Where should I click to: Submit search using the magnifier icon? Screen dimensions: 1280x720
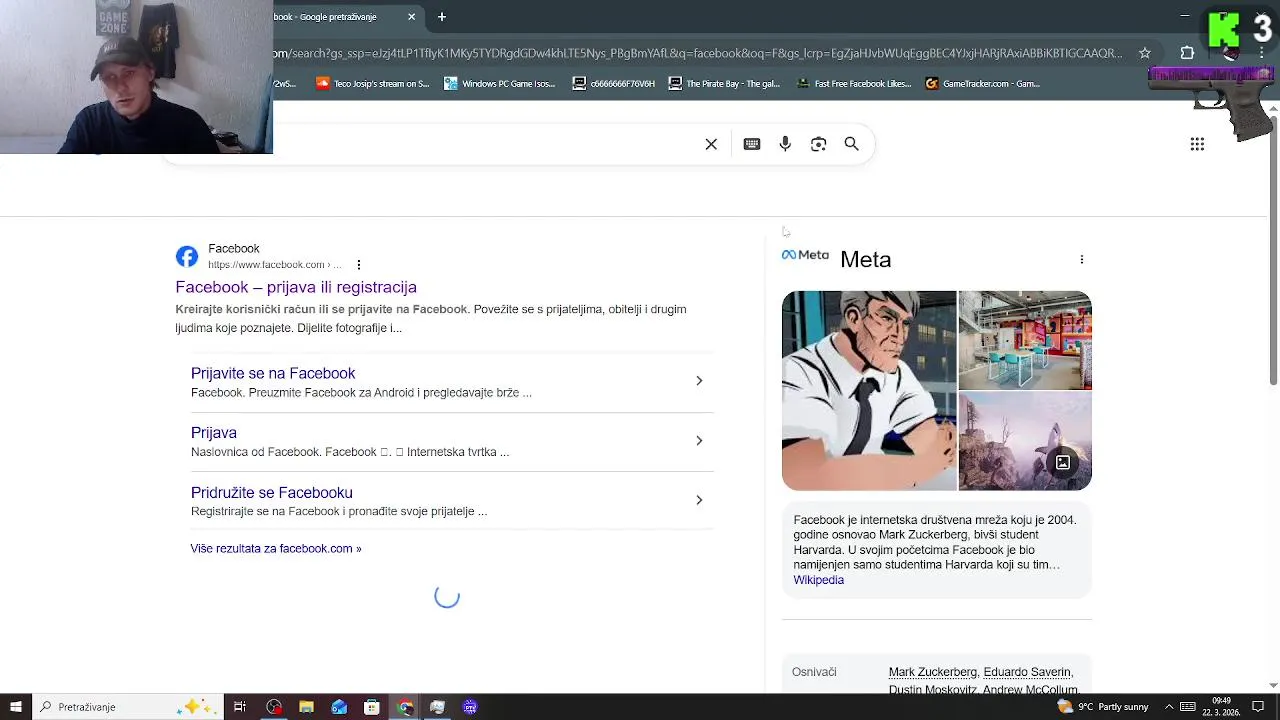click(x=852, y=144)
